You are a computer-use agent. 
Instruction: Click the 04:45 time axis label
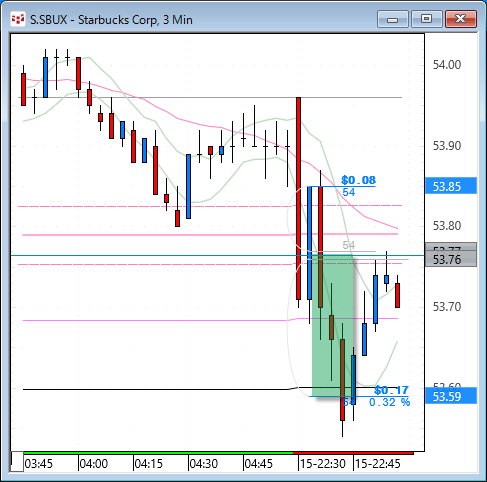click(259, 464)
